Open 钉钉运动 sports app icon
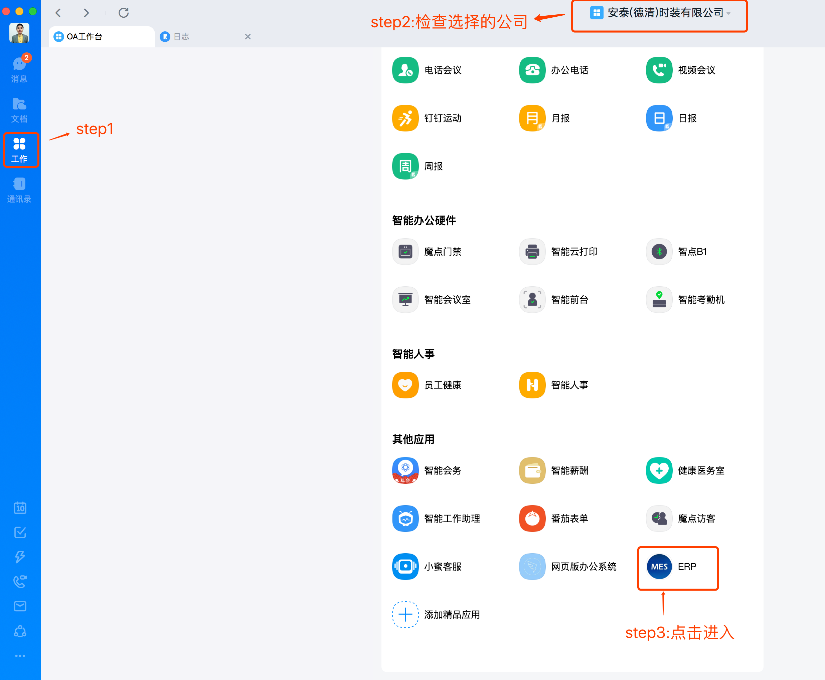825x680 pixels. [405, 118]
